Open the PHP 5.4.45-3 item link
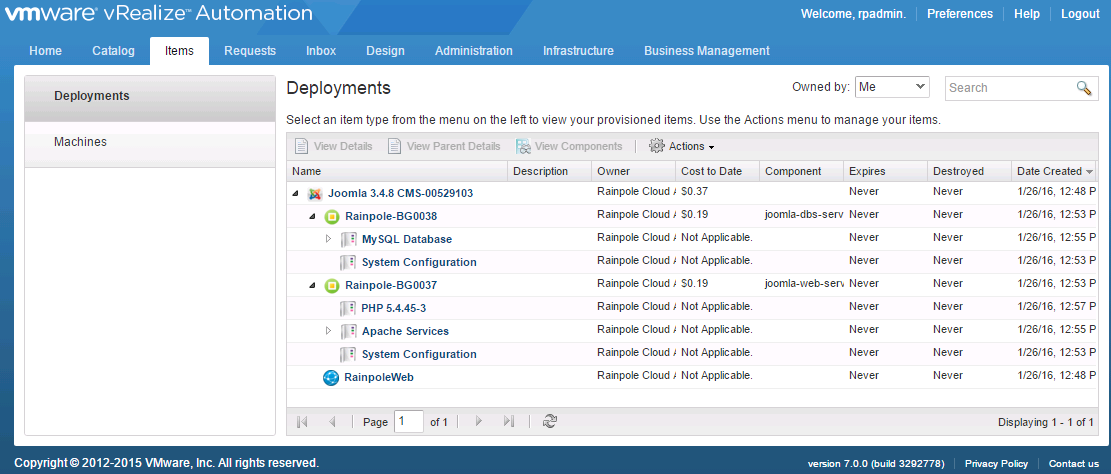 pos(394,308)
